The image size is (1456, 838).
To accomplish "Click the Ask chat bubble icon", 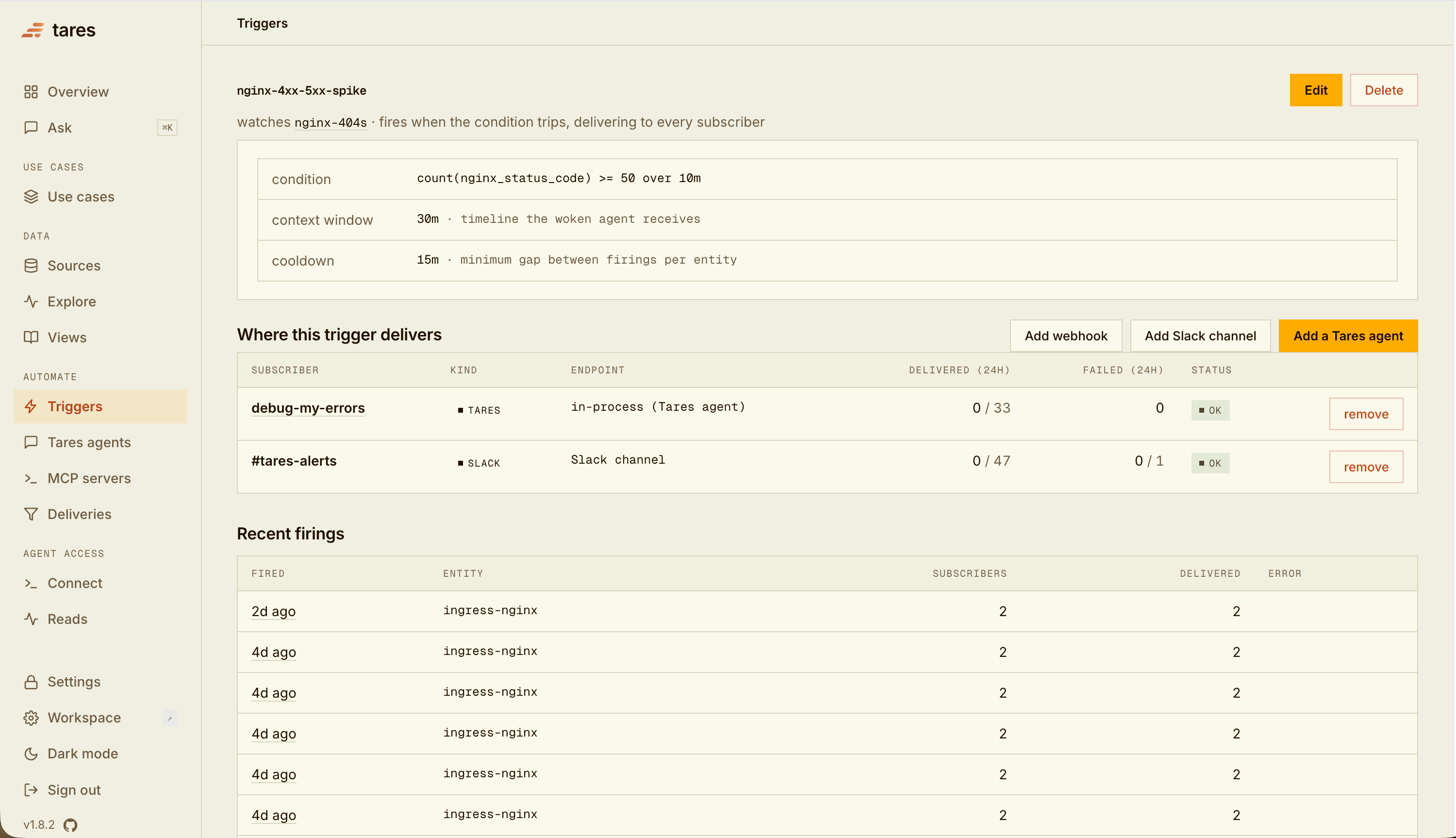I will pyautogui.click(x=31, y=127).
